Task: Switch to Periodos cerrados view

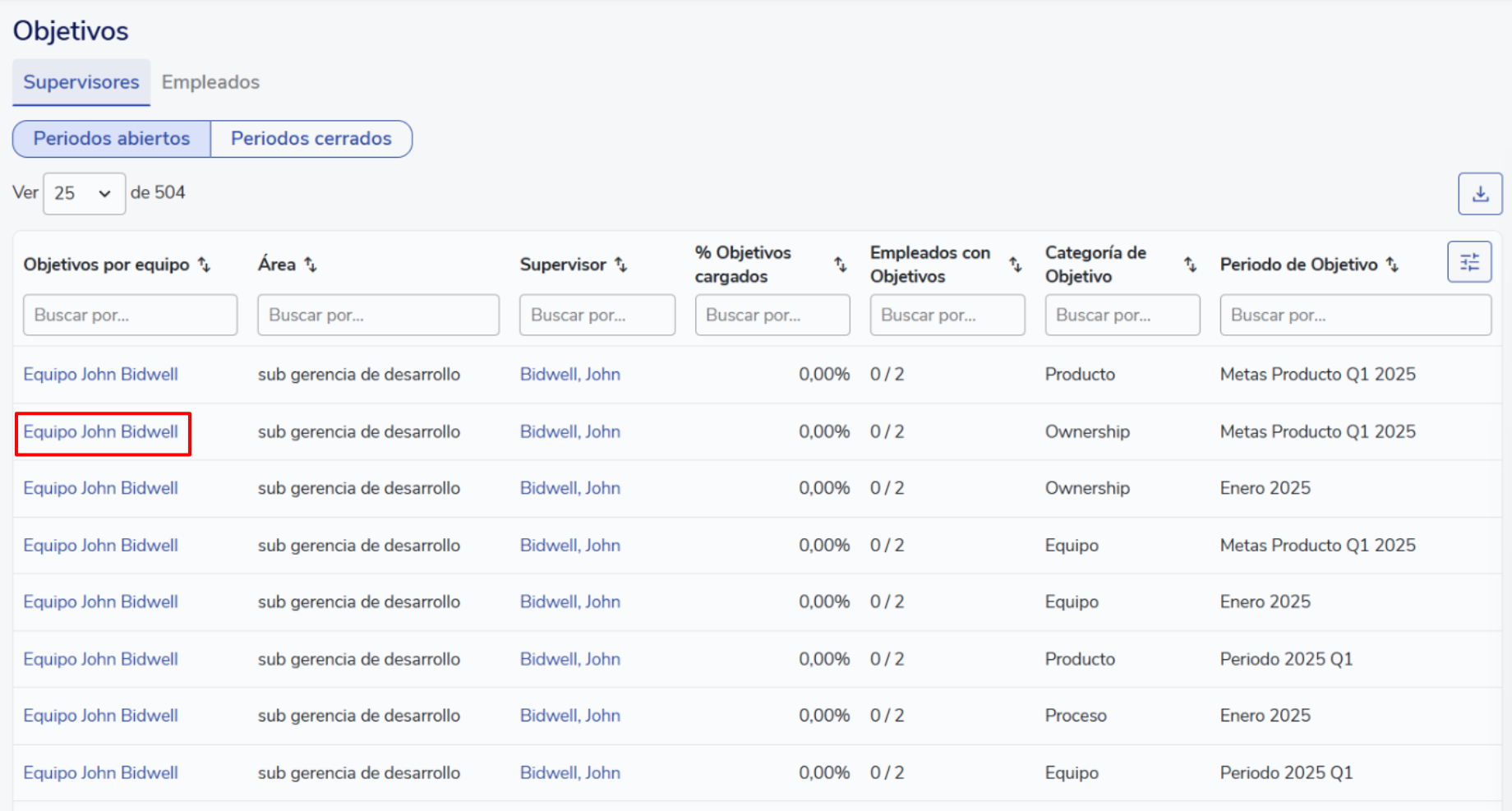Action: click(x=311, y=138)
